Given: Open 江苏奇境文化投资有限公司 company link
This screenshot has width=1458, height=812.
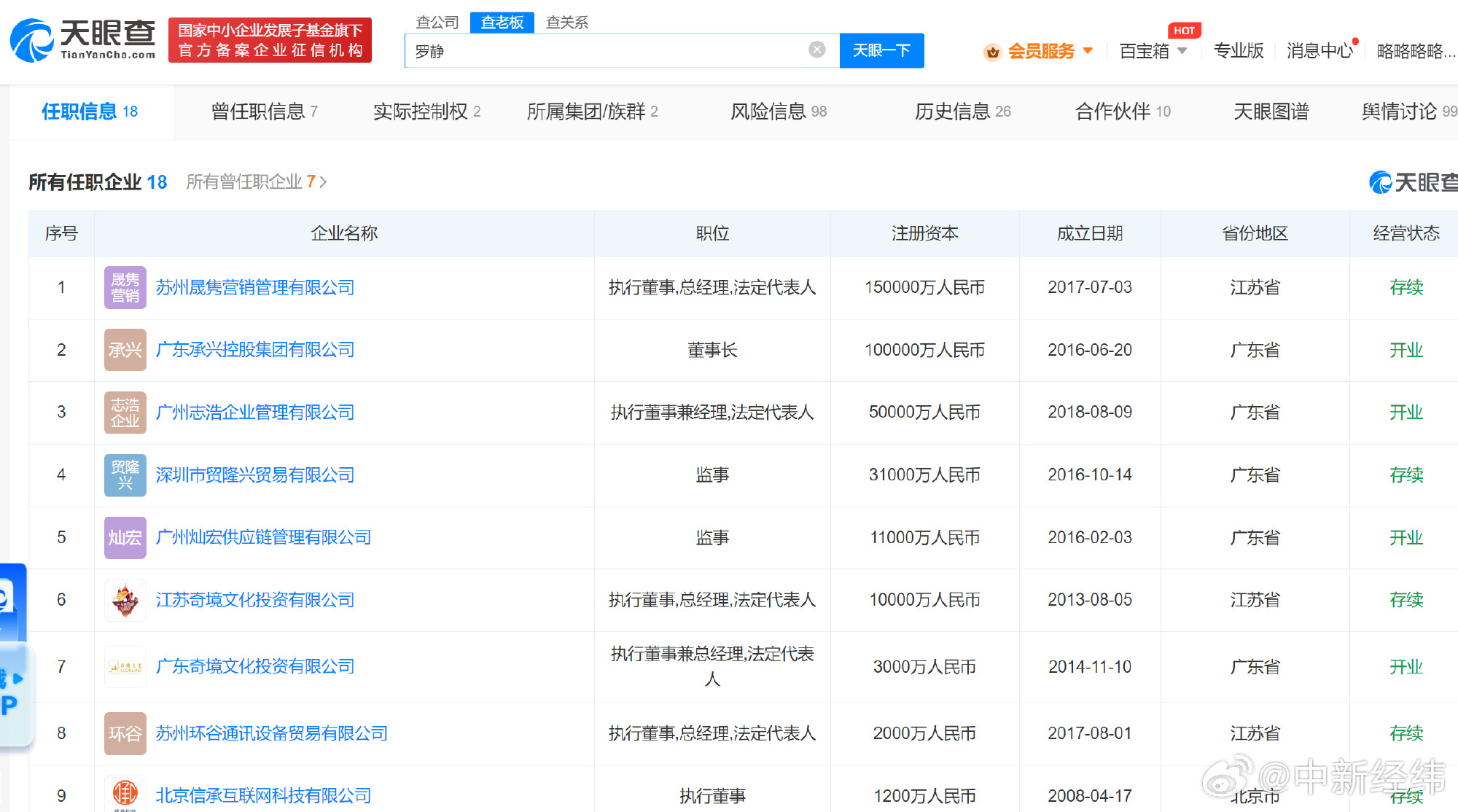Looking at the screenshot, I should point(255,600).
